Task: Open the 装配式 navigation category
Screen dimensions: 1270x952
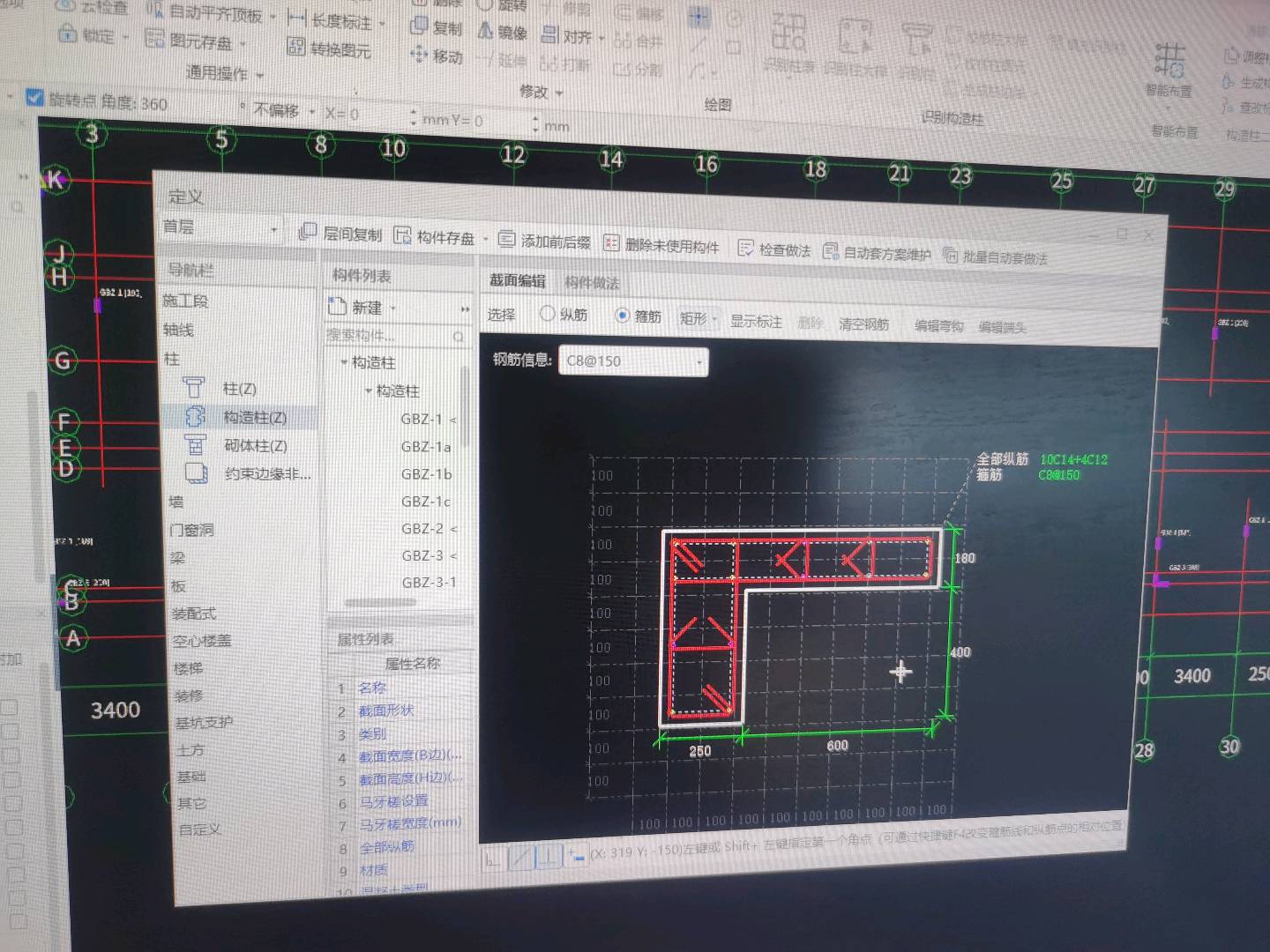Action: (194, 613)
